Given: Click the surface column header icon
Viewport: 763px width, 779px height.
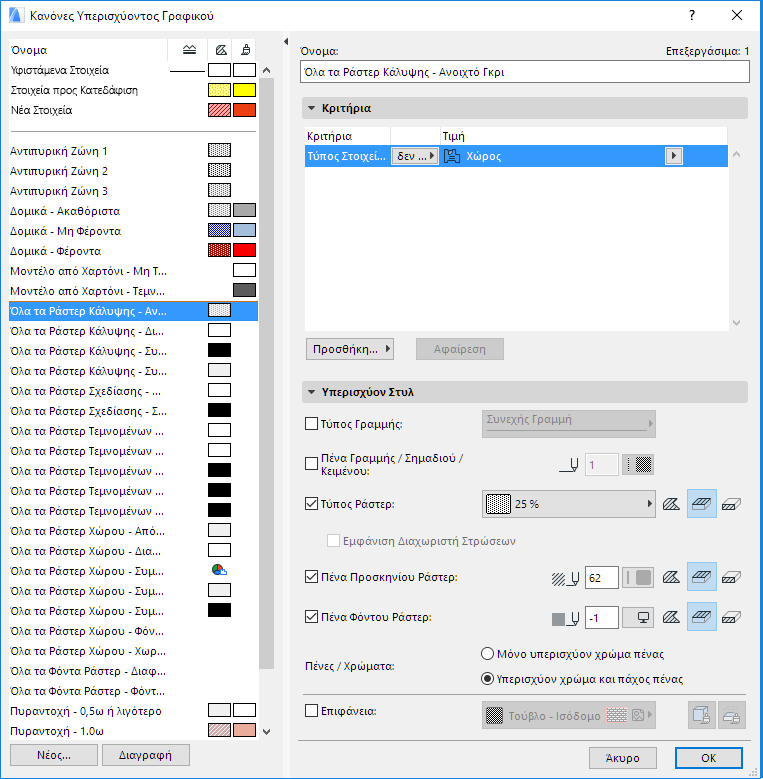Looking at the screenshot, I should pyautogui.click(x=245, y=50).
